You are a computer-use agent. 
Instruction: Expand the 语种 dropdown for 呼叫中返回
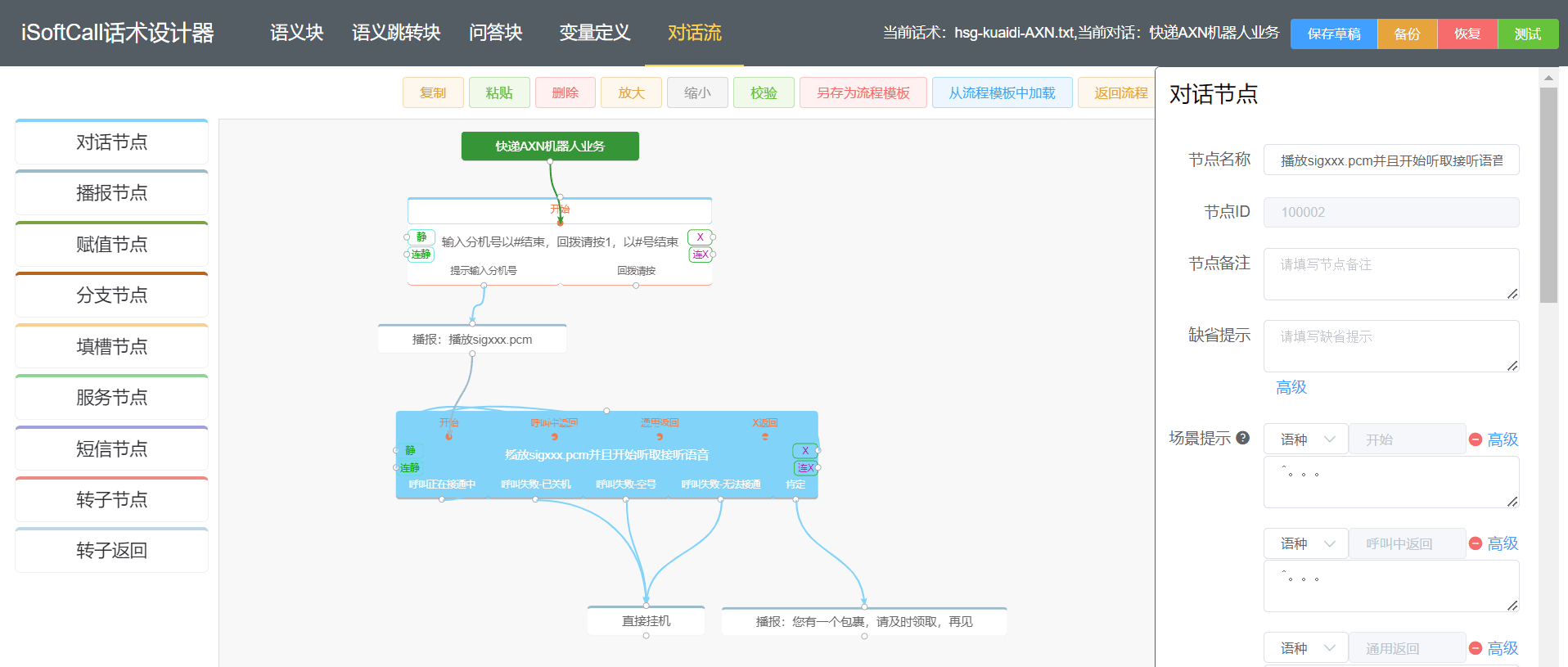pos(1306,543)
